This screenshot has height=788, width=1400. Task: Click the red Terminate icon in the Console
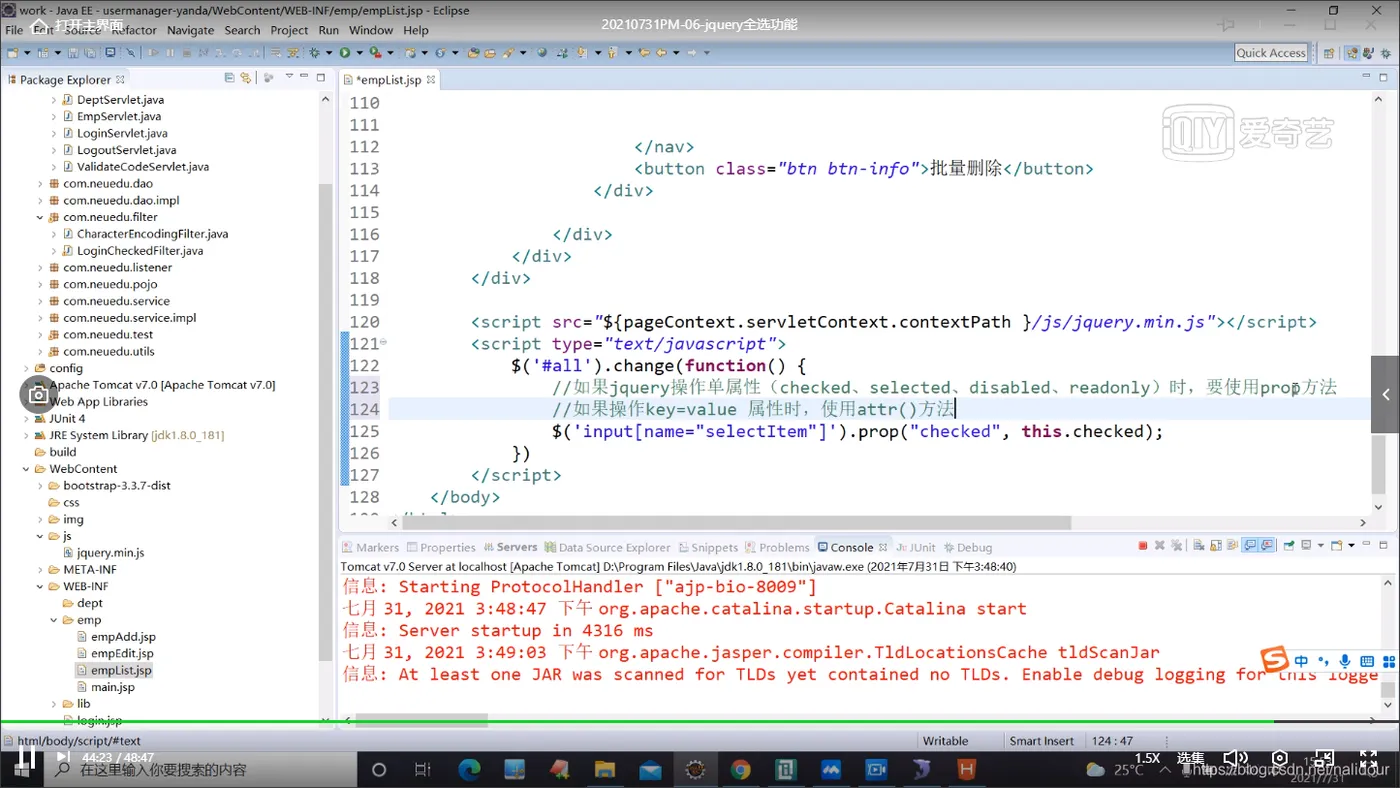click(1142, 546)
